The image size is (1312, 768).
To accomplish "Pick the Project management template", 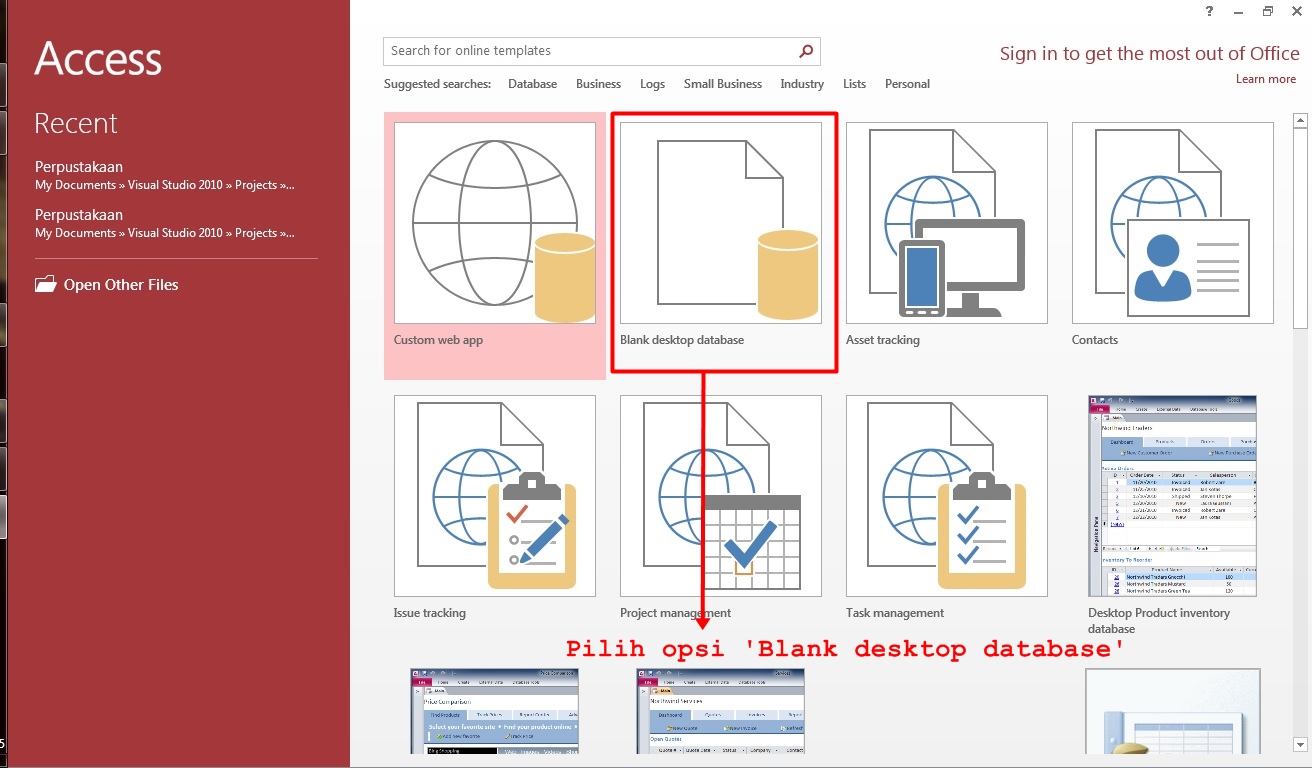I will pos(720,495).
